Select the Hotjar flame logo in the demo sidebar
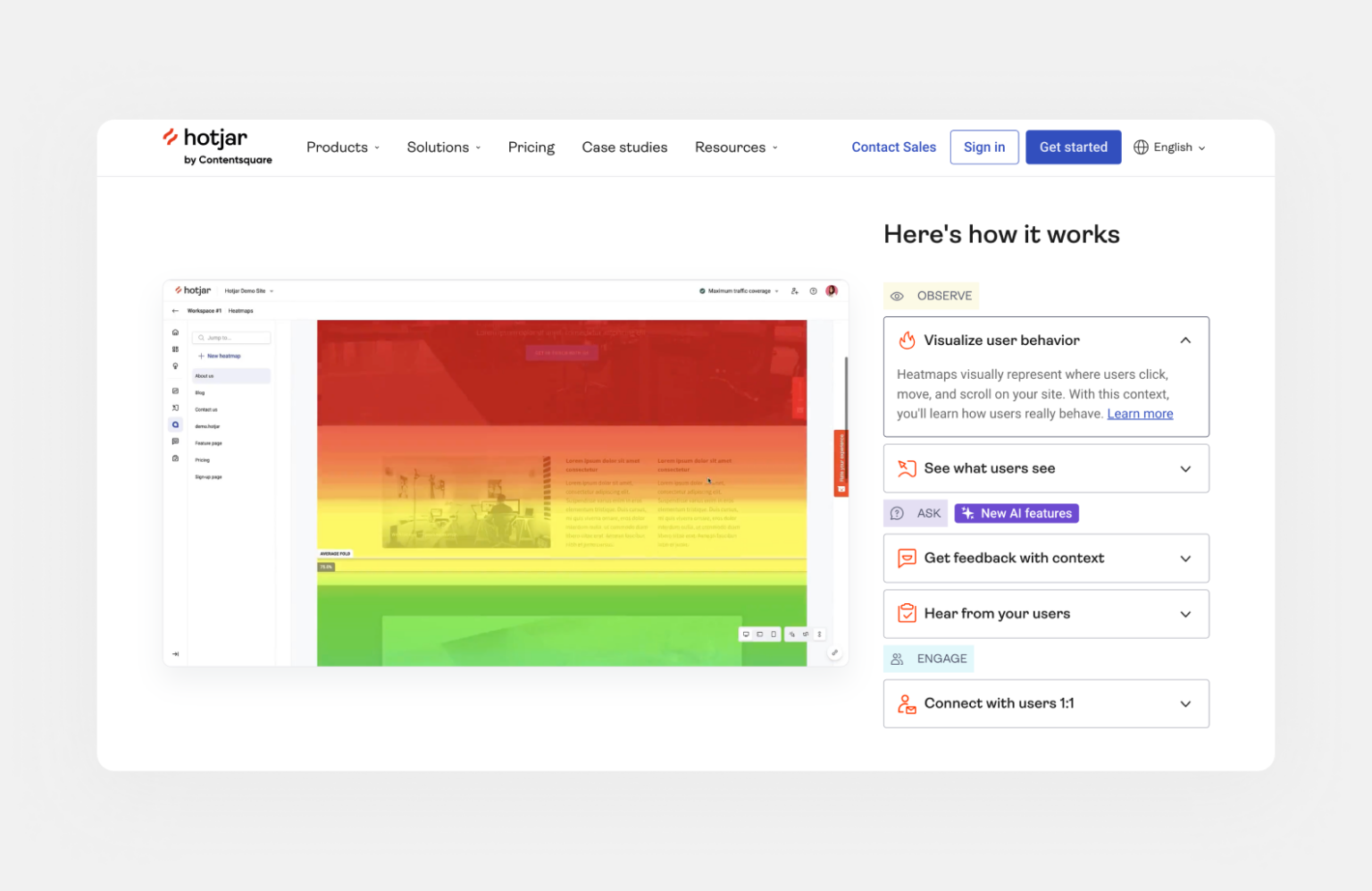The height and width of the screenshot is (891, 1372). [x=178, y=290]
